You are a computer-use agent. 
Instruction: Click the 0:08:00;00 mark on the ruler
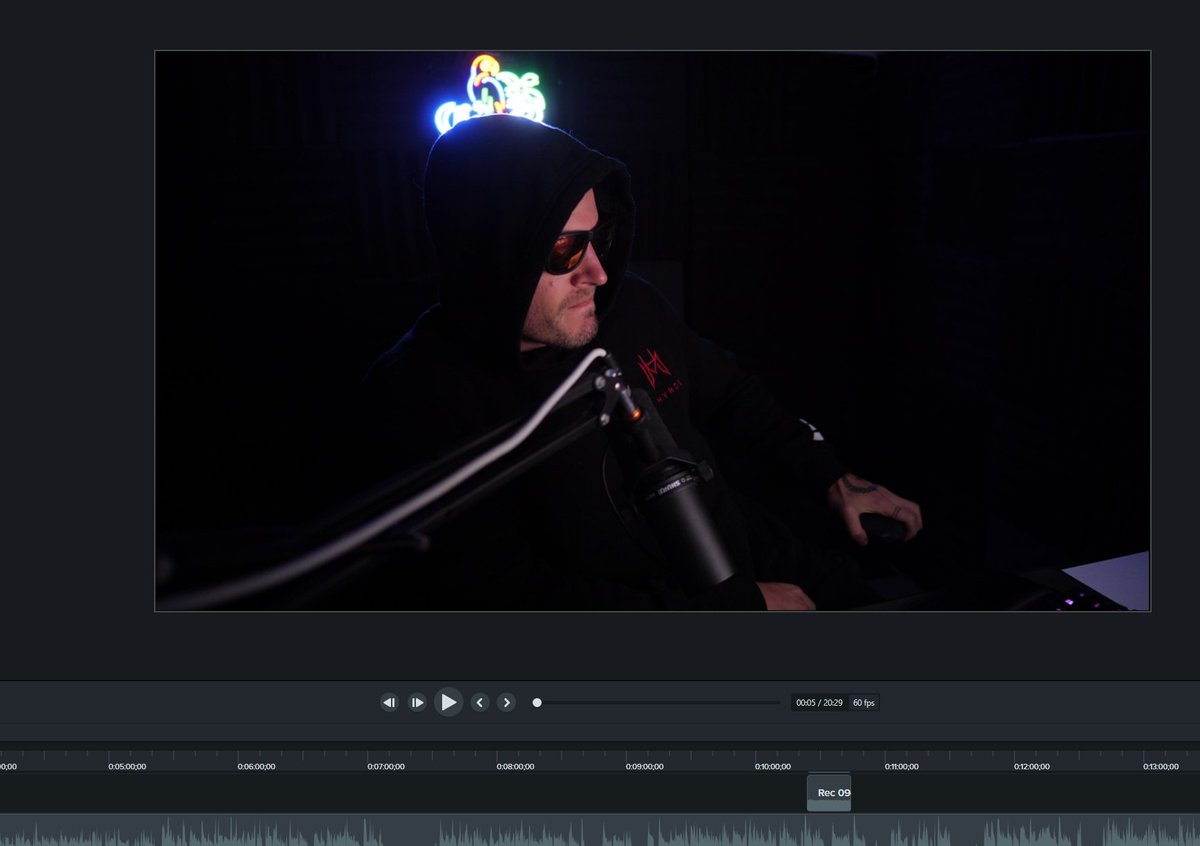click(516, 765)
